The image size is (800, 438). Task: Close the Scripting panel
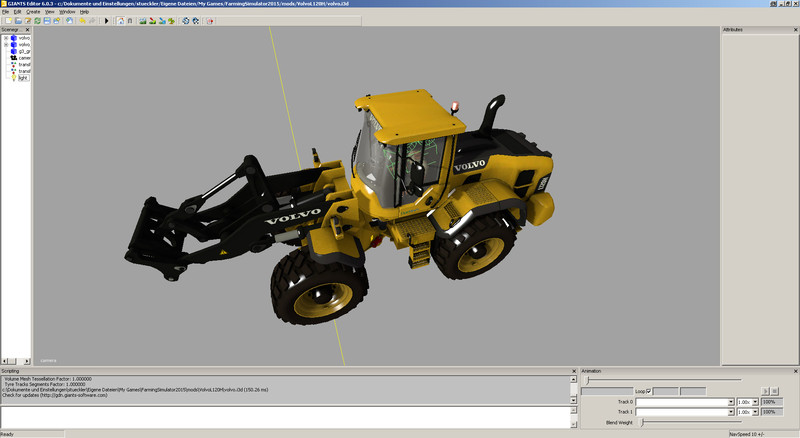[574, 371]
